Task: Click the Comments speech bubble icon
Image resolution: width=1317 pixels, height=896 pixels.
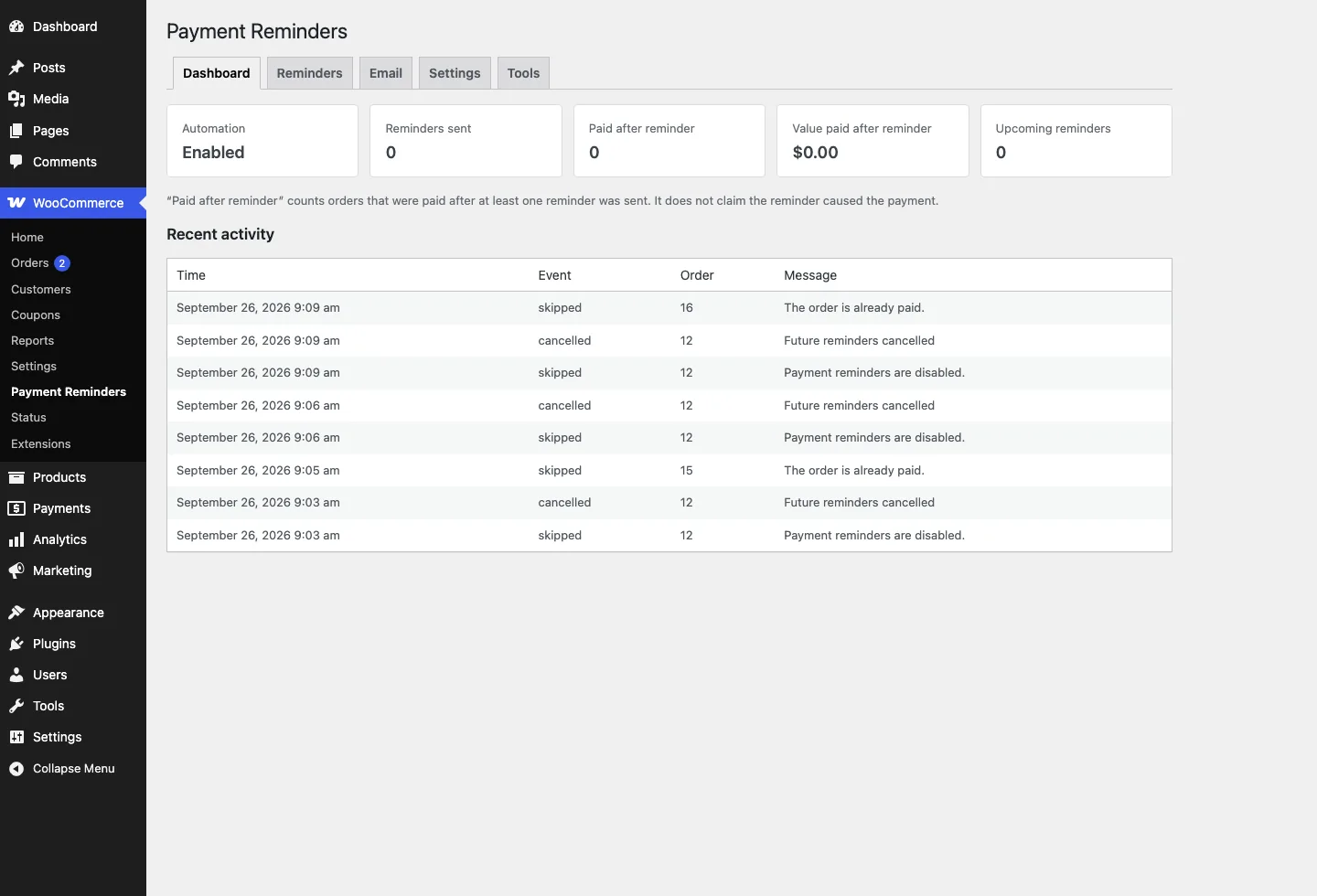Action: point(16,162)
